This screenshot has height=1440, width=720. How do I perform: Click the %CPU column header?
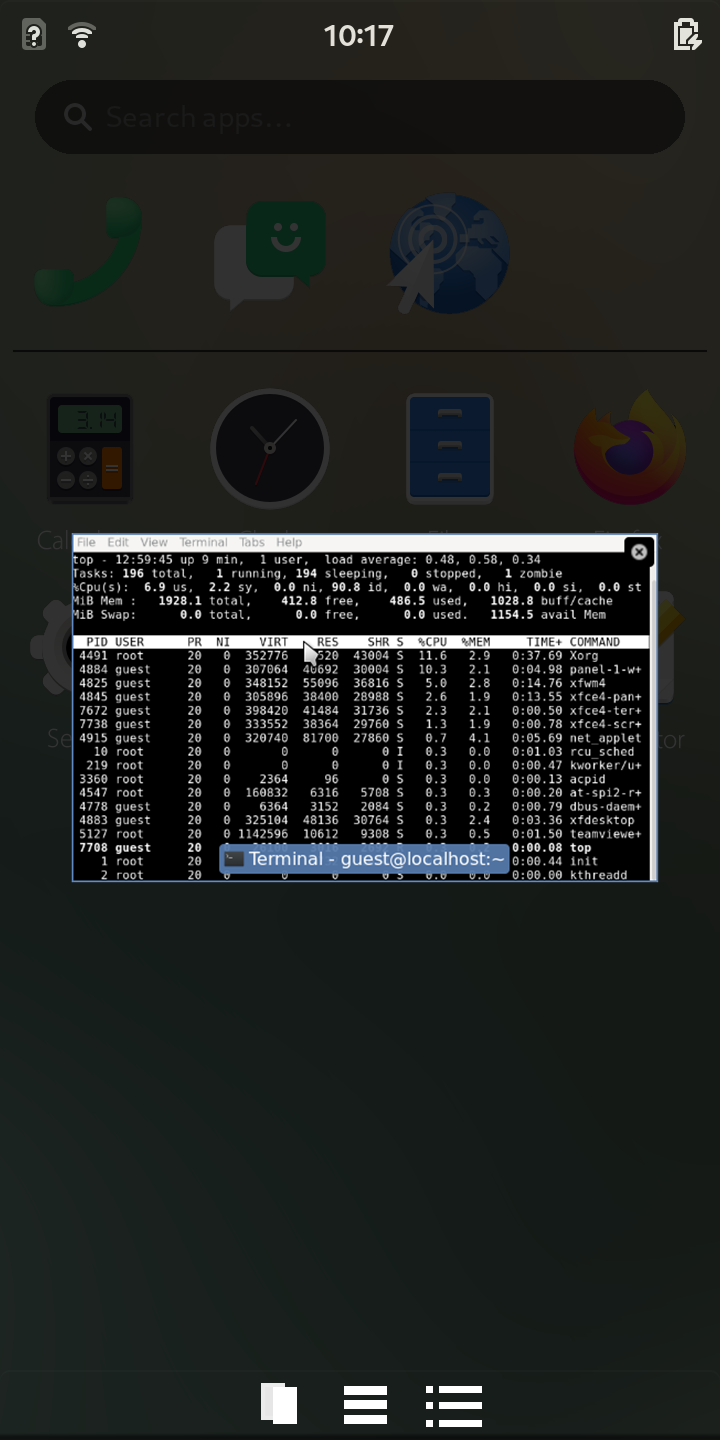[x=432, y=642]
